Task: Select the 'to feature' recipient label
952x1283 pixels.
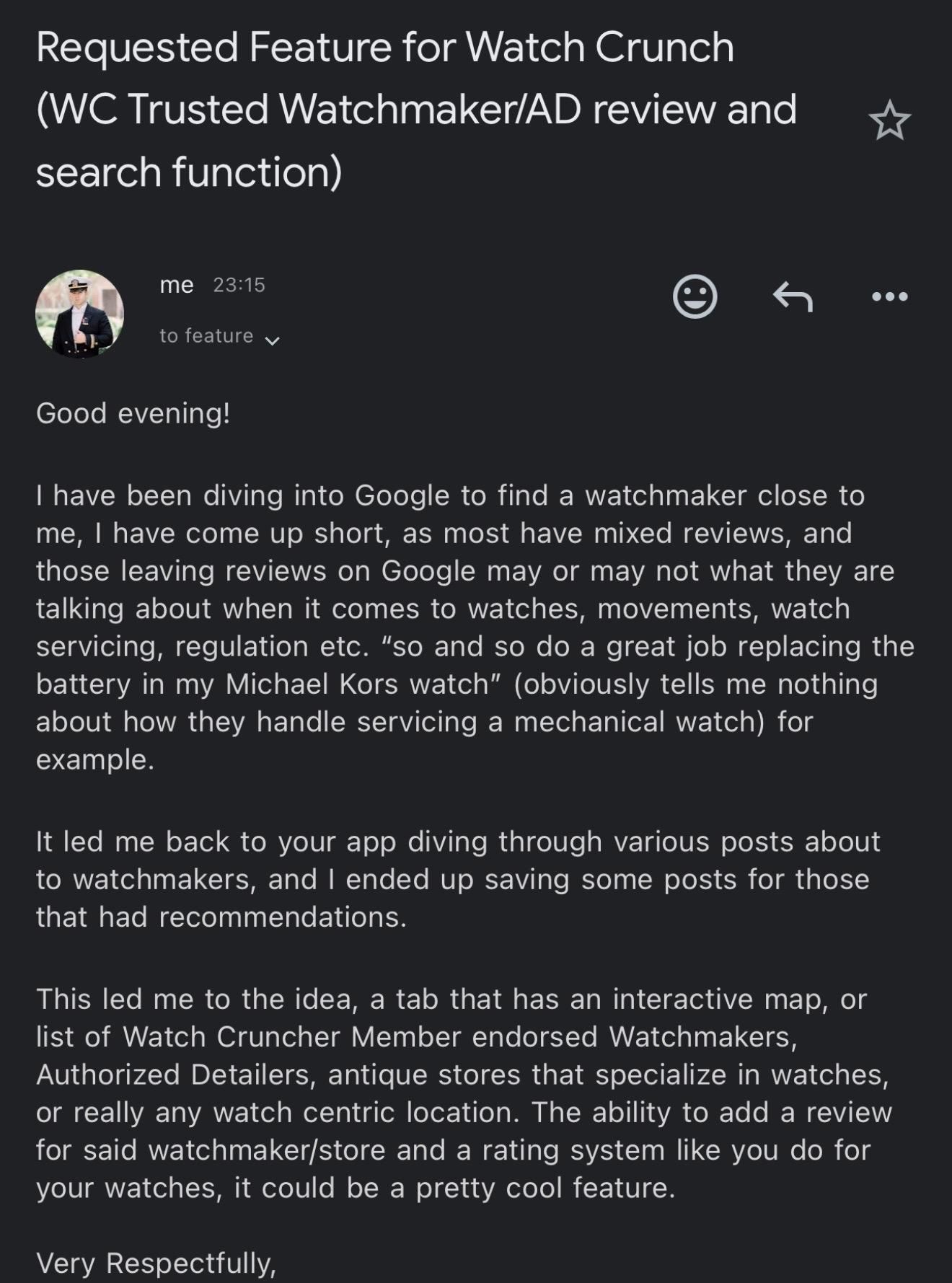Action: (205, 335)
